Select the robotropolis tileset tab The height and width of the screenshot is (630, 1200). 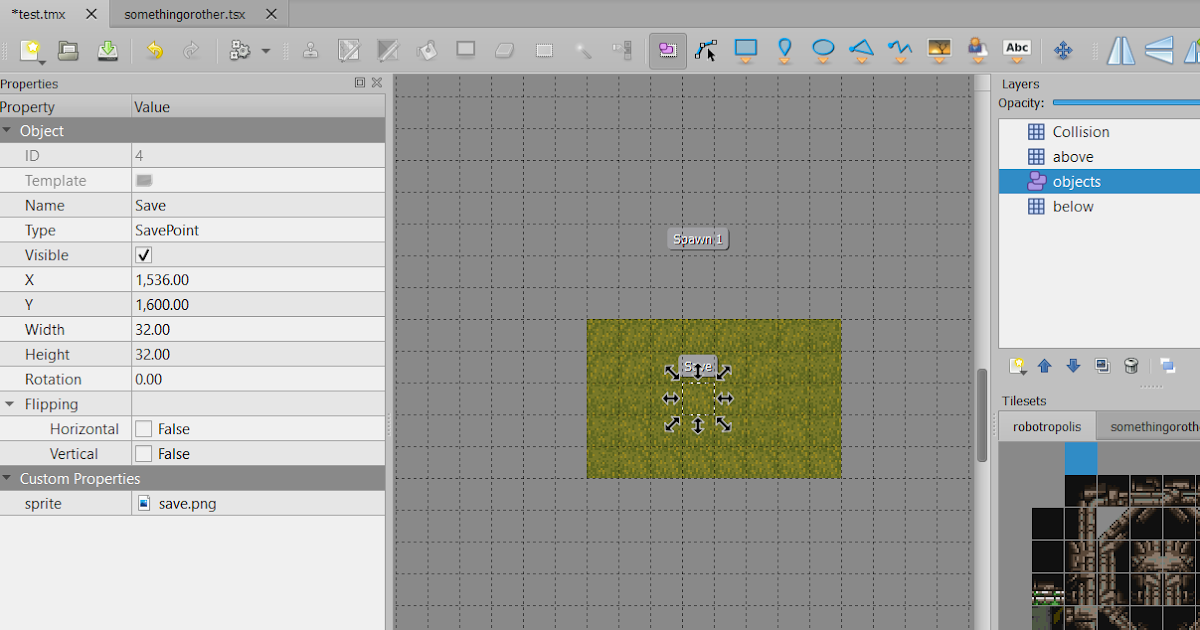coord(1046,425)
